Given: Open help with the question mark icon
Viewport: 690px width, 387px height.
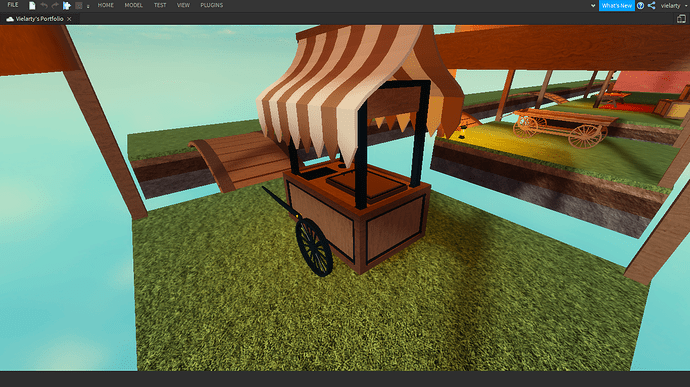Looking at the screenshot, I should click(641, 6).
